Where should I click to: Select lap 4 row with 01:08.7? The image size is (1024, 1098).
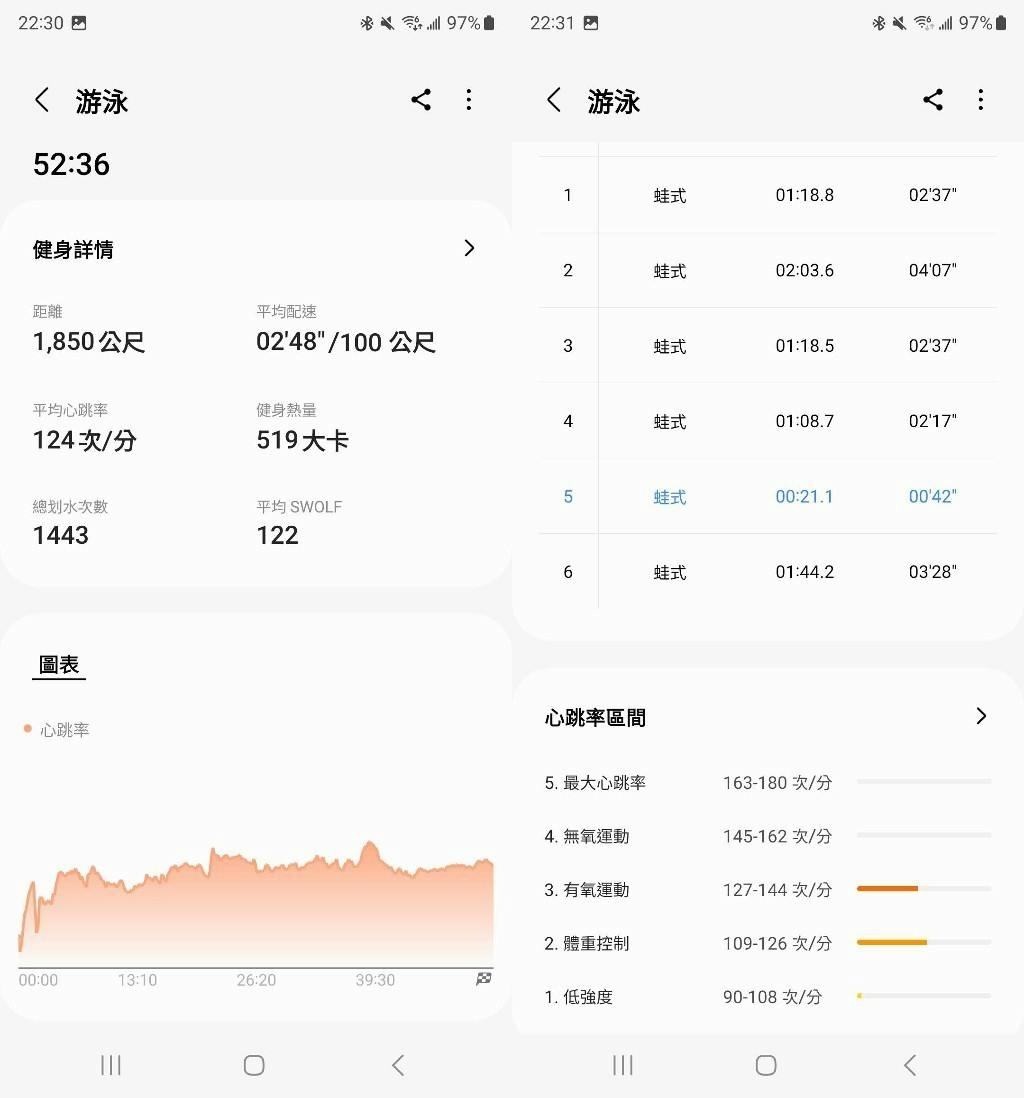(768, 421)
